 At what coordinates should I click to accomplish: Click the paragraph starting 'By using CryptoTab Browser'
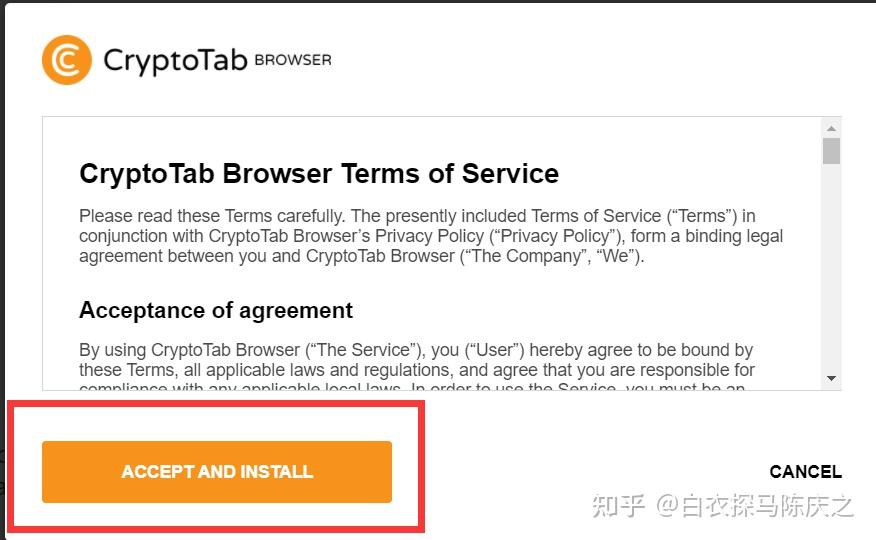(417, 367)
